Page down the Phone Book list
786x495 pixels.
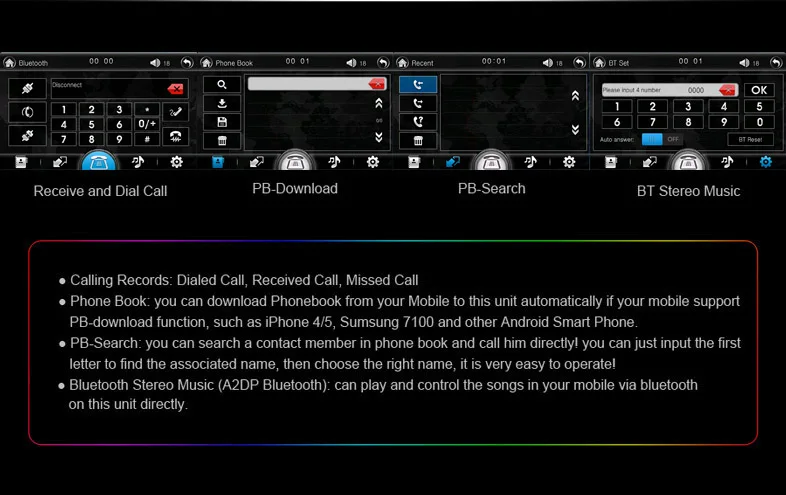378,137
